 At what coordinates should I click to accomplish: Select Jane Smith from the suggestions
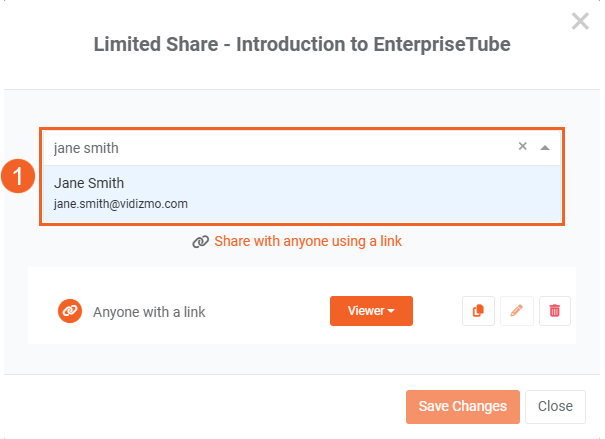(89, 183)
